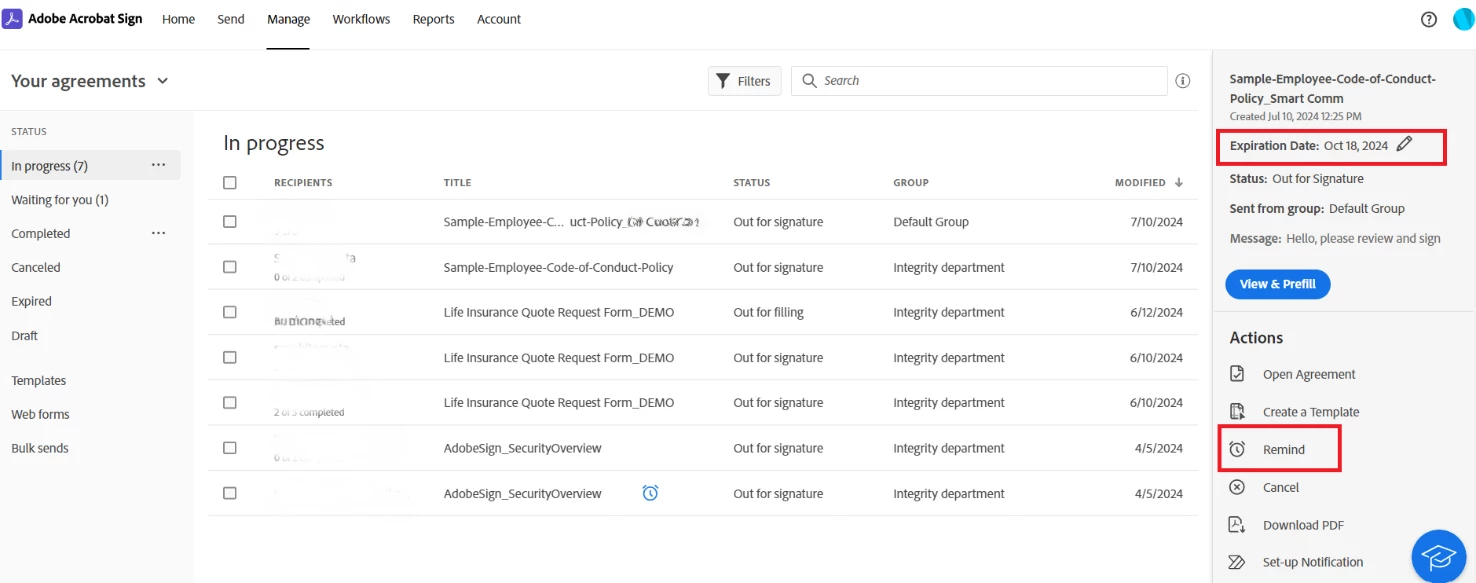Sort by GROUP column header

tap(911, 183)
